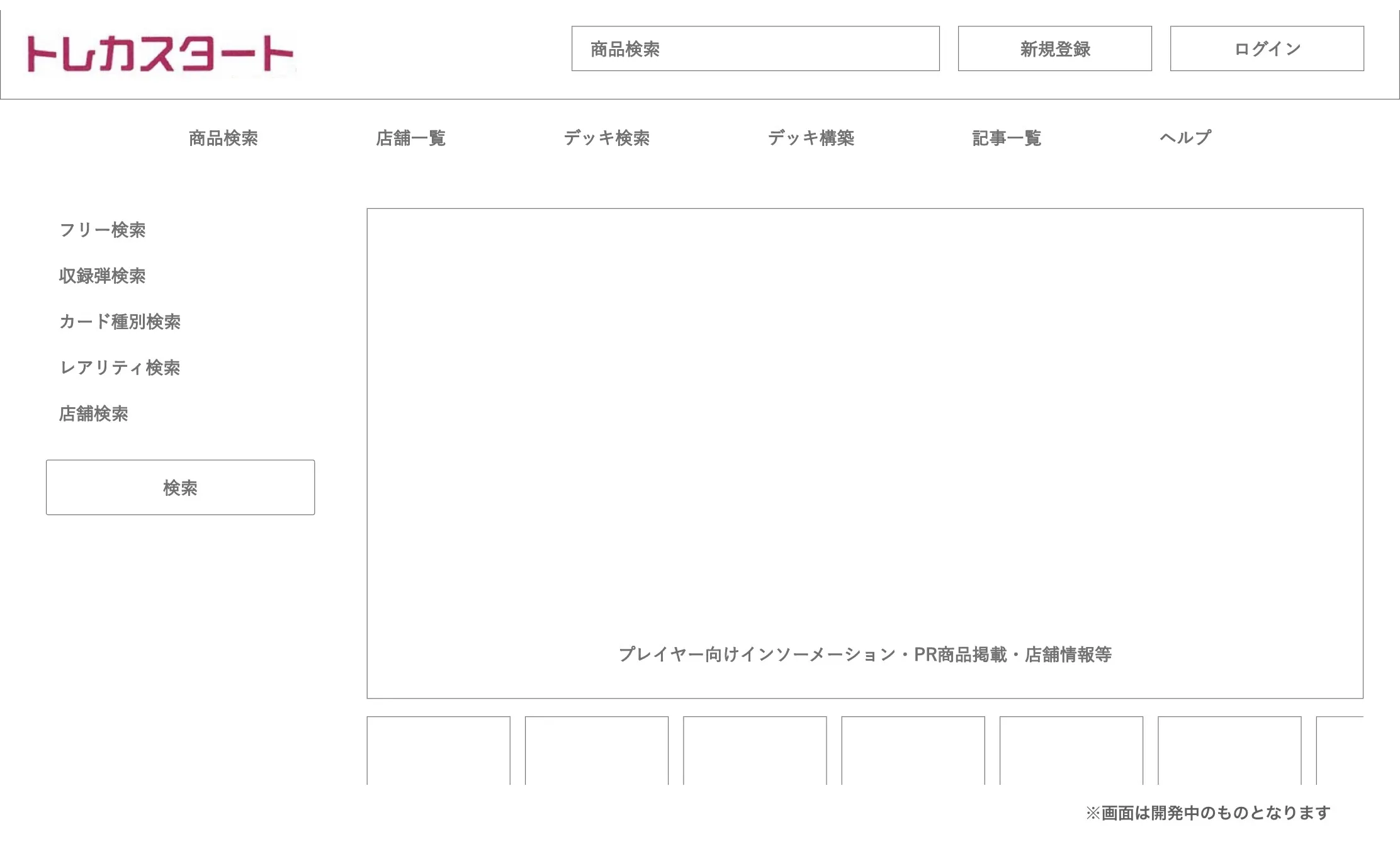Open 店舗一覧 in the navigation menu
The width and height of the screenshot is (1400, 844).
pos(410,138)
